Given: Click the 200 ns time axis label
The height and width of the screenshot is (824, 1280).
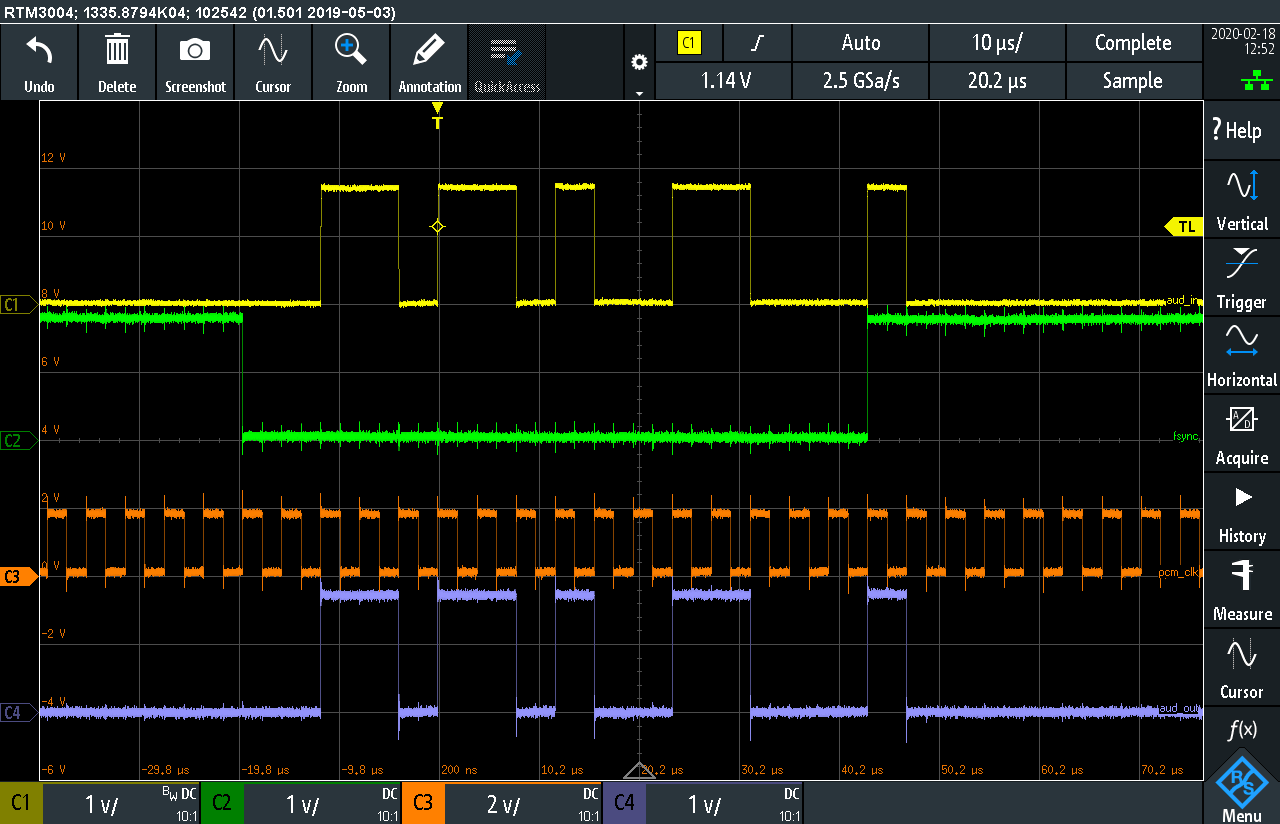Looking at the screenshot, I should (x=457, y=770).
